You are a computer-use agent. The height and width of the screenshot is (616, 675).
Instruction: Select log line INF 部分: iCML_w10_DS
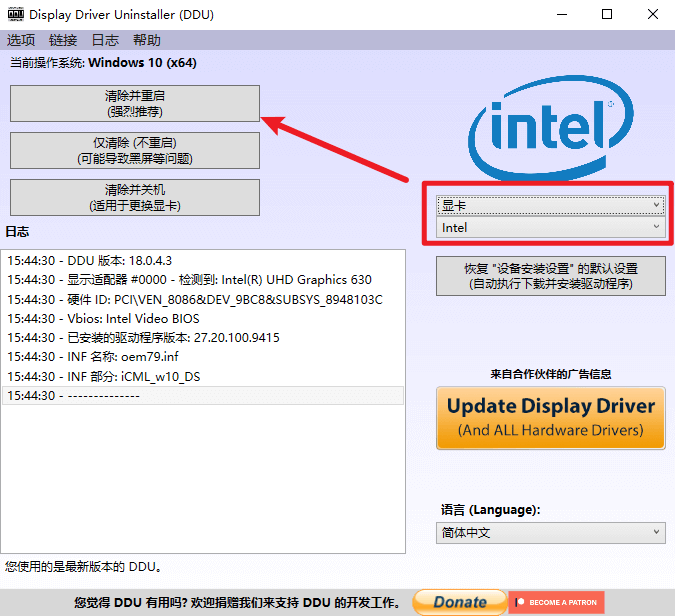click(x=202, y=377)
